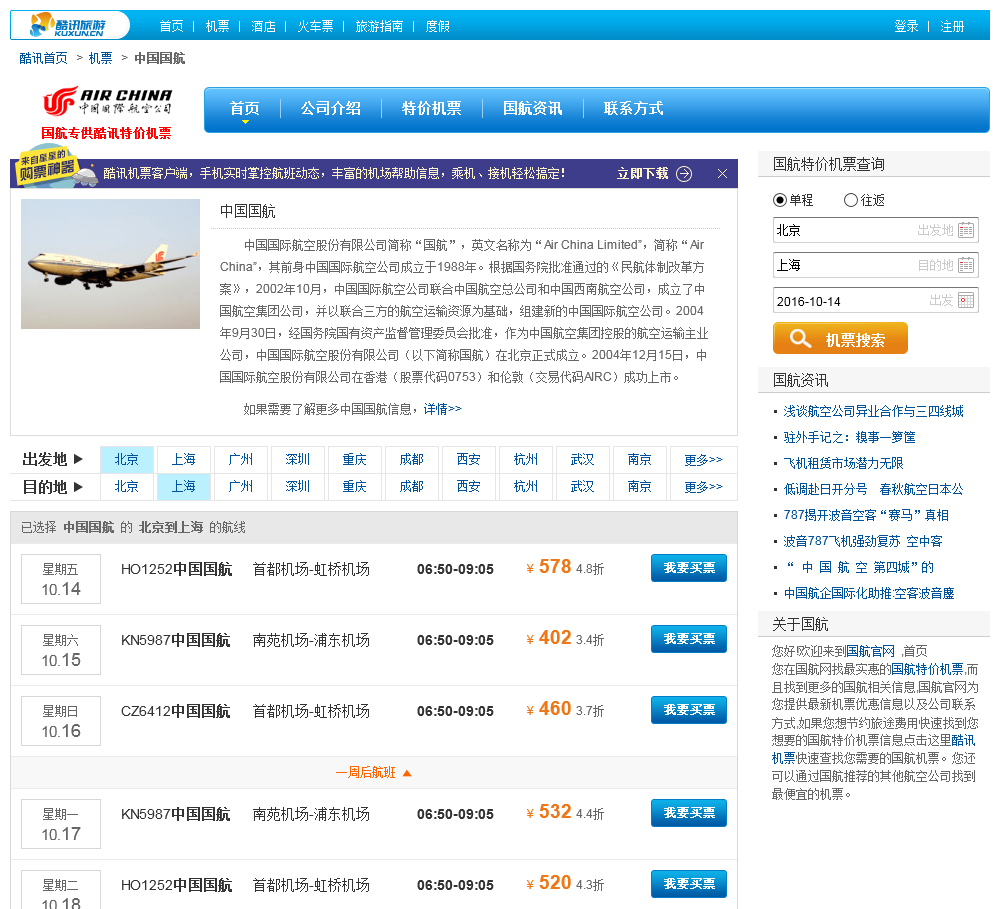Switch to the Air China 首页 tab
Screen dimensions: 1000x909
point(245,108)
